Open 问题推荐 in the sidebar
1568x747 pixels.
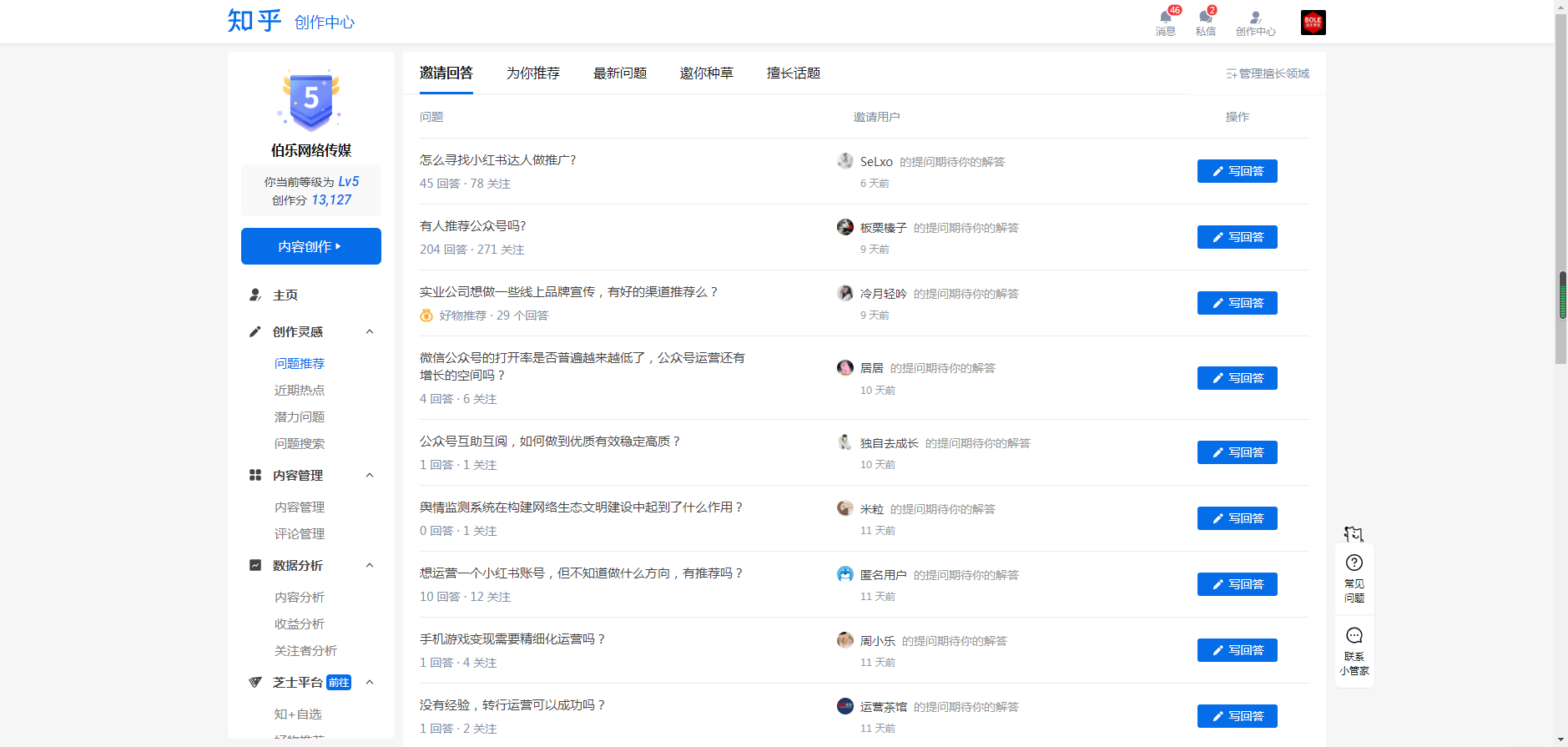300,363
